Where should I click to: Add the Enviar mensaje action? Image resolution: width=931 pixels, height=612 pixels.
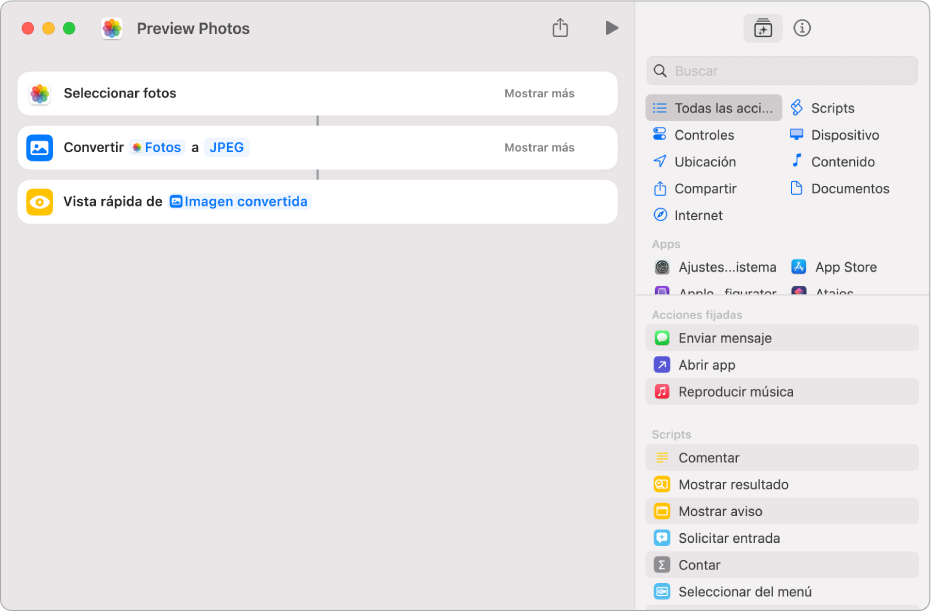click(782, 338)
